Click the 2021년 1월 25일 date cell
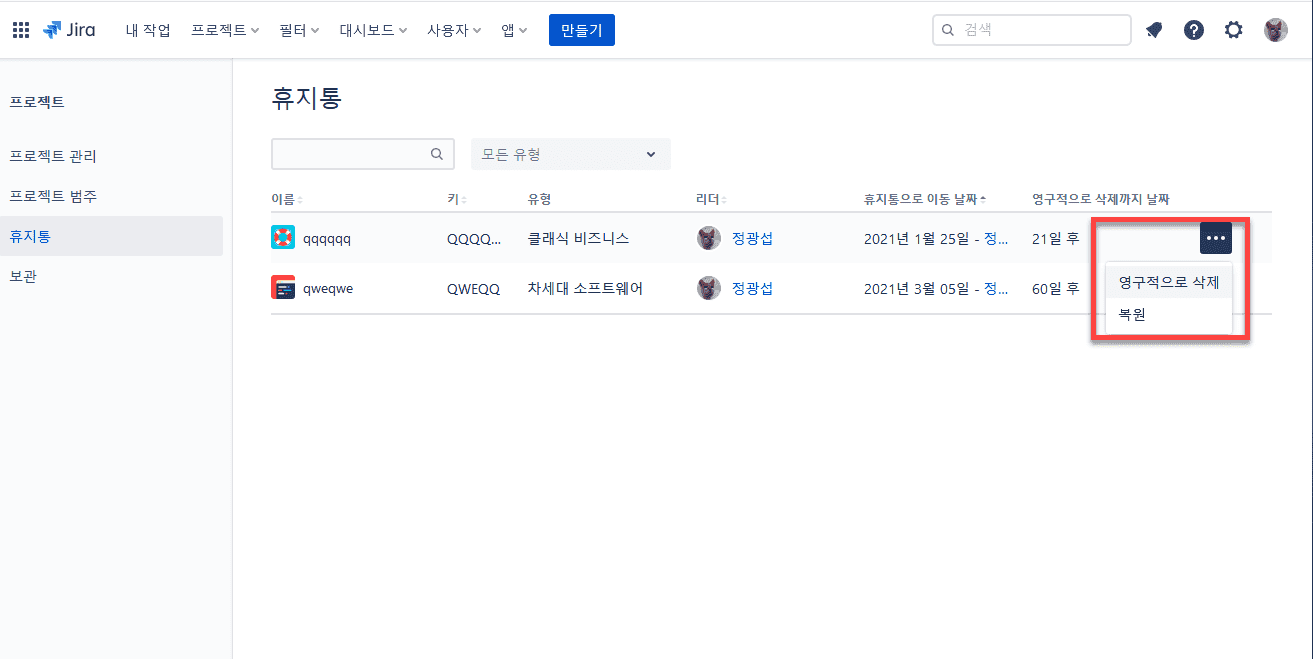 (936, 238)
